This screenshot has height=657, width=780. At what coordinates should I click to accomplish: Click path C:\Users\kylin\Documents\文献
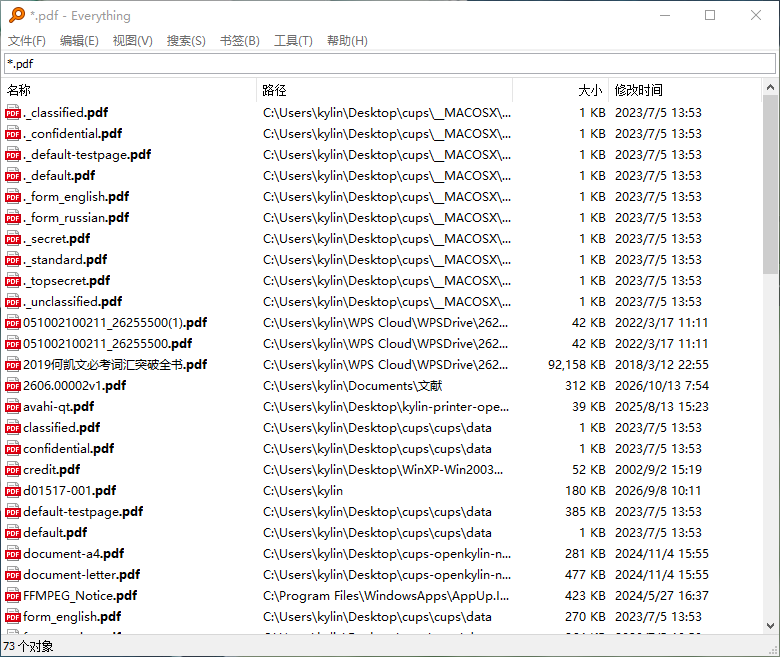(x=353, y=386)
